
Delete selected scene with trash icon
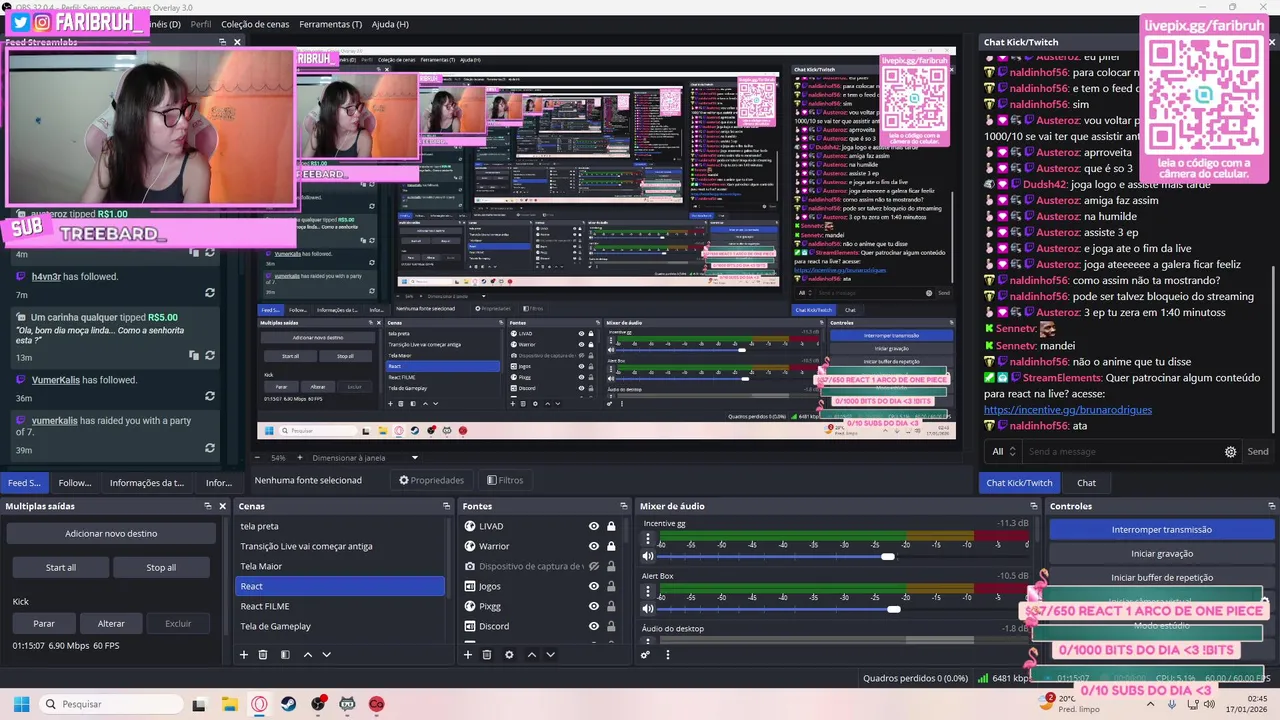(x=263, y=655)
